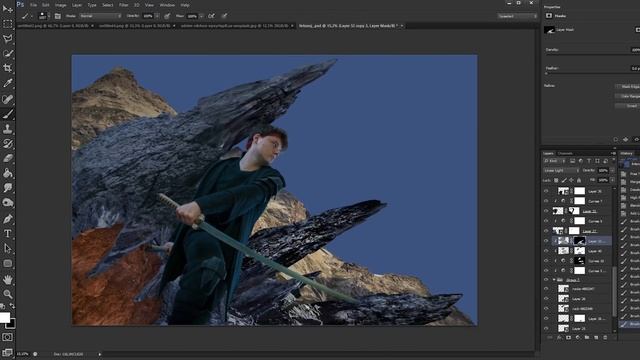Open the Image menu
This screenshot has width=640, height=360.
pyautogui.click(x=60, y=5)
